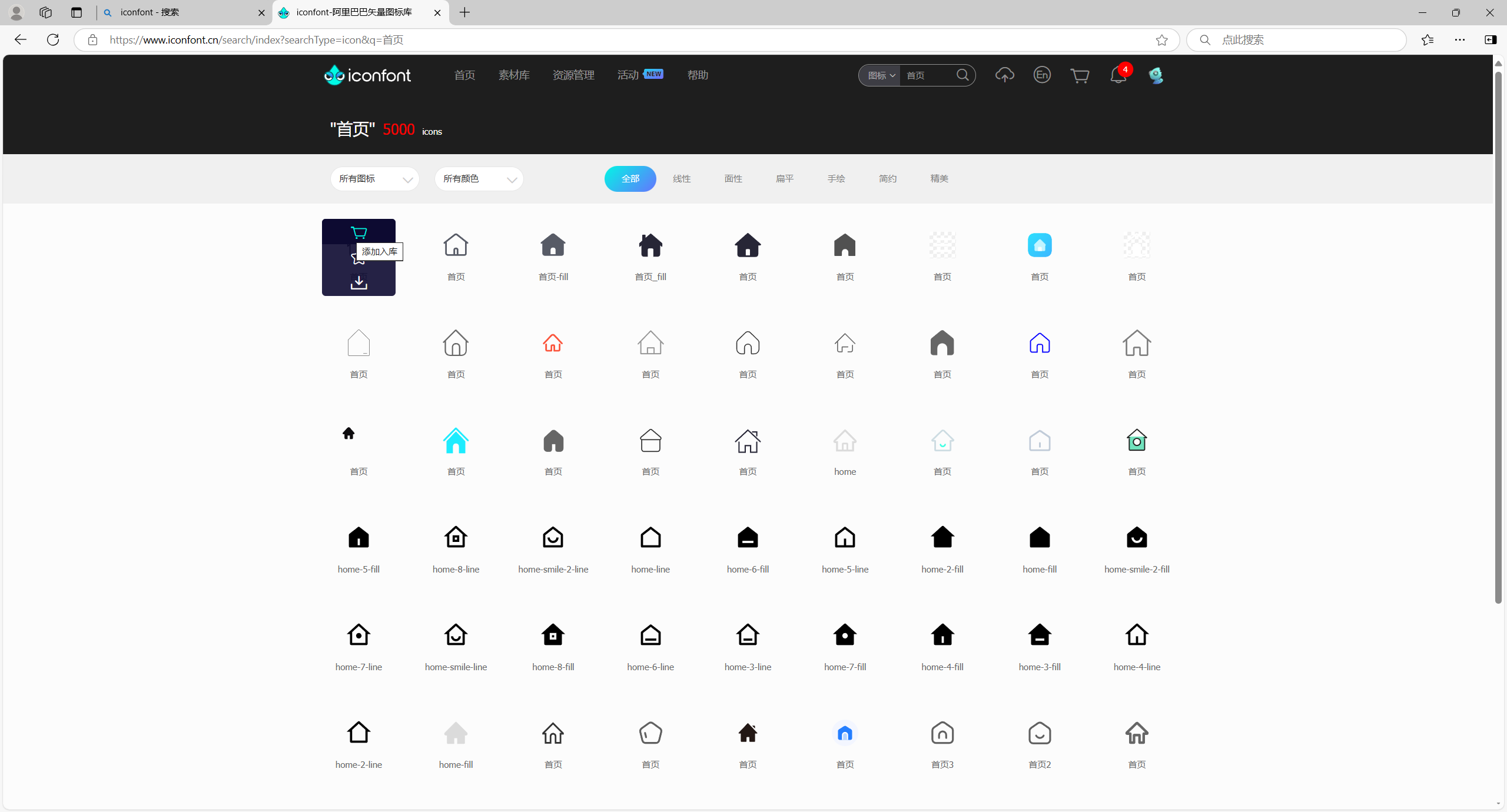Click the search magnifier in site header
Image resolution: width=1507 pixels, height=812 pixels.
coord(962,75)
